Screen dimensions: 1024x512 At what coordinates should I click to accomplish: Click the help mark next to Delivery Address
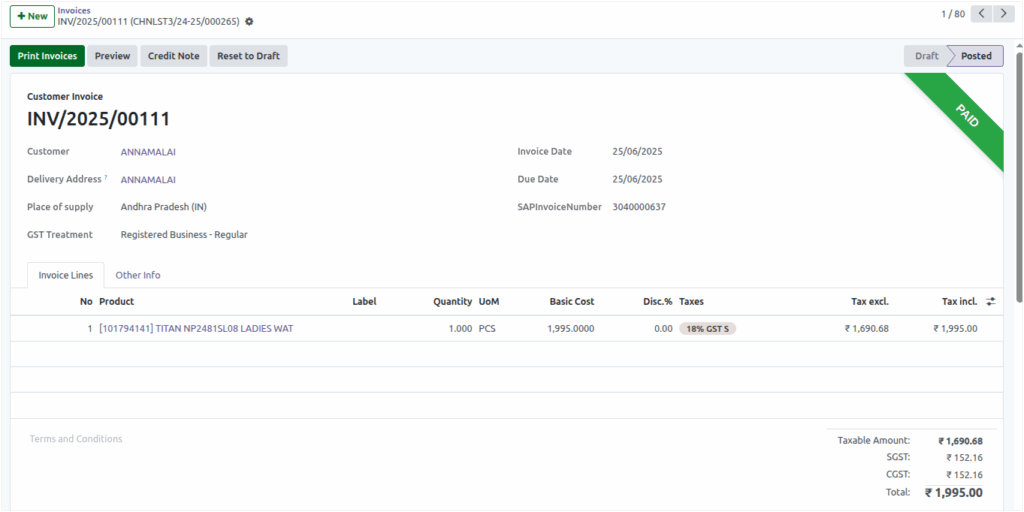tap(106, 177)
